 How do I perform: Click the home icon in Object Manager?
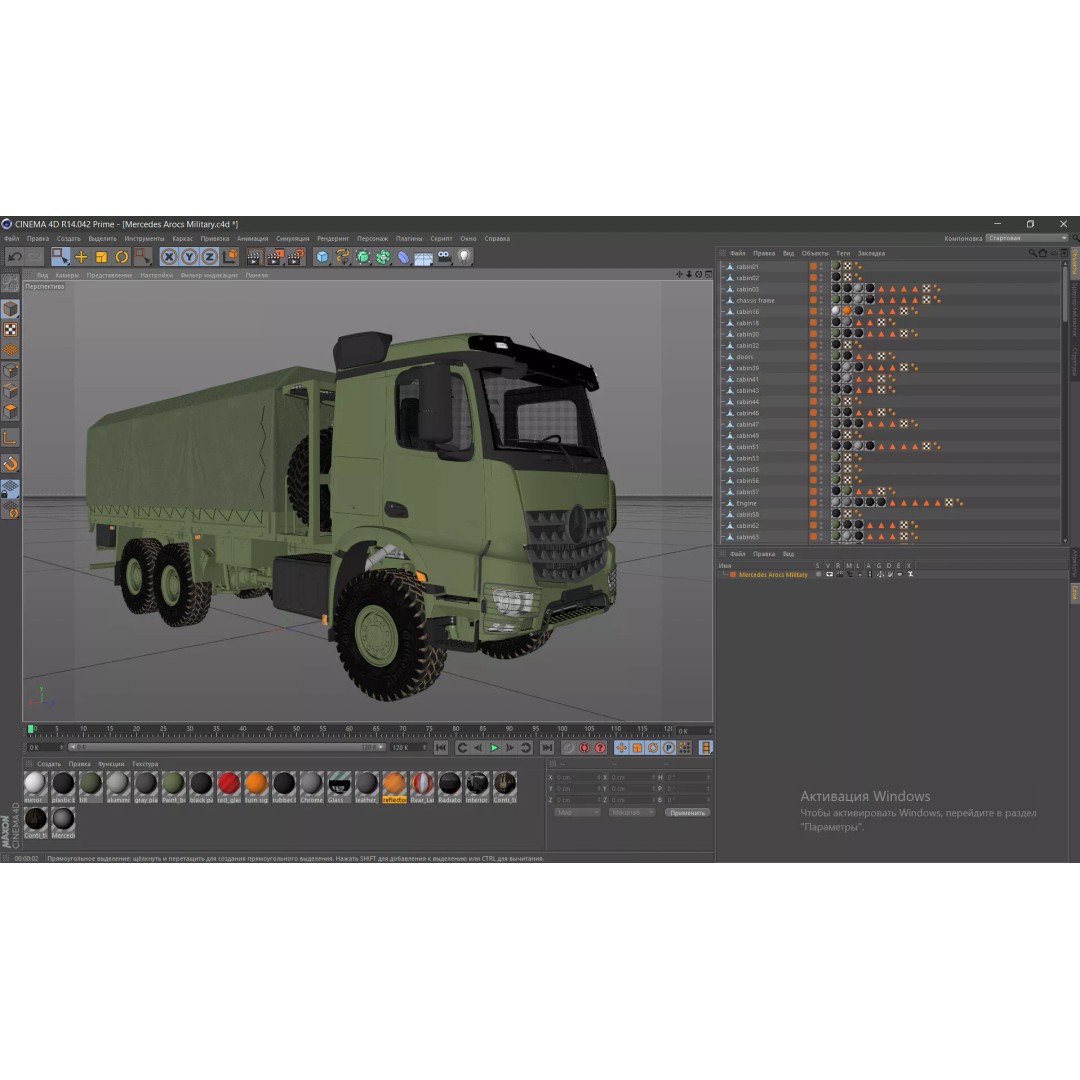(1043, 253)
